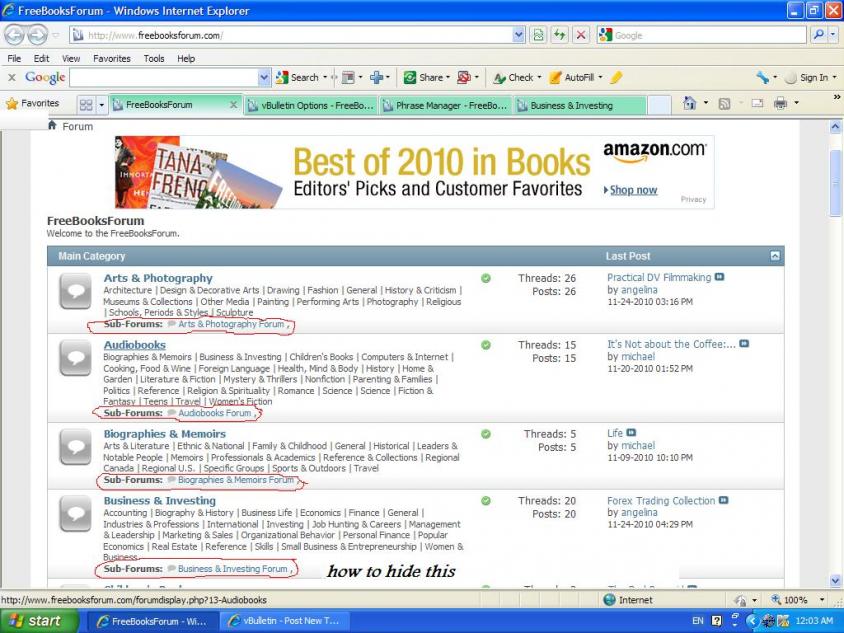Open the File menu

15,58
